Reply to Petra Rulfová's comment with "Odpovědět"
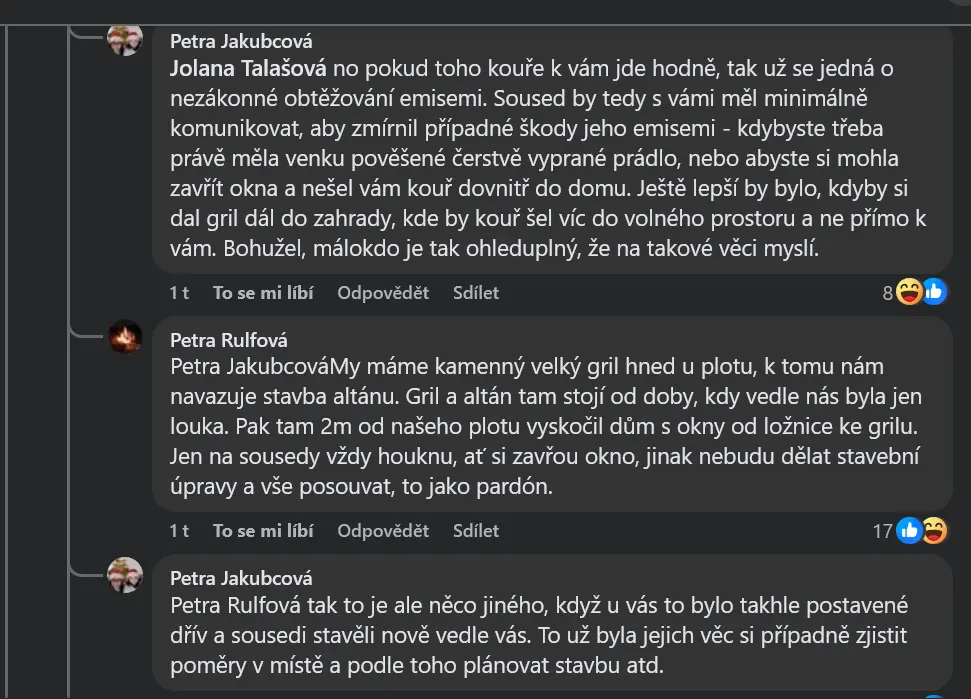This screenshot has width=971, height=699. [383, 530]
